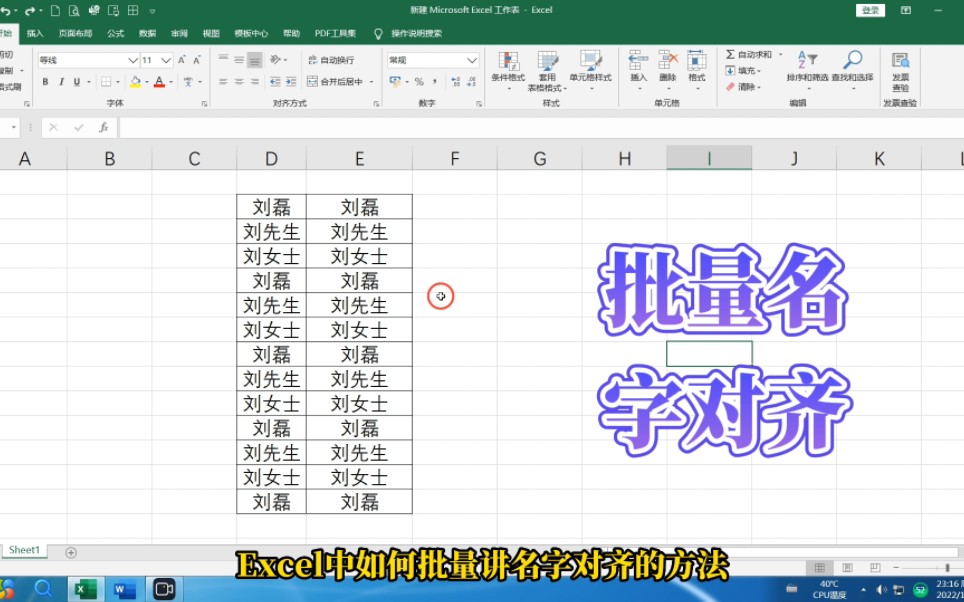Click the Sheet1 worksheet tab
This screenshot has height=602, width=964.
click(24, 549)
